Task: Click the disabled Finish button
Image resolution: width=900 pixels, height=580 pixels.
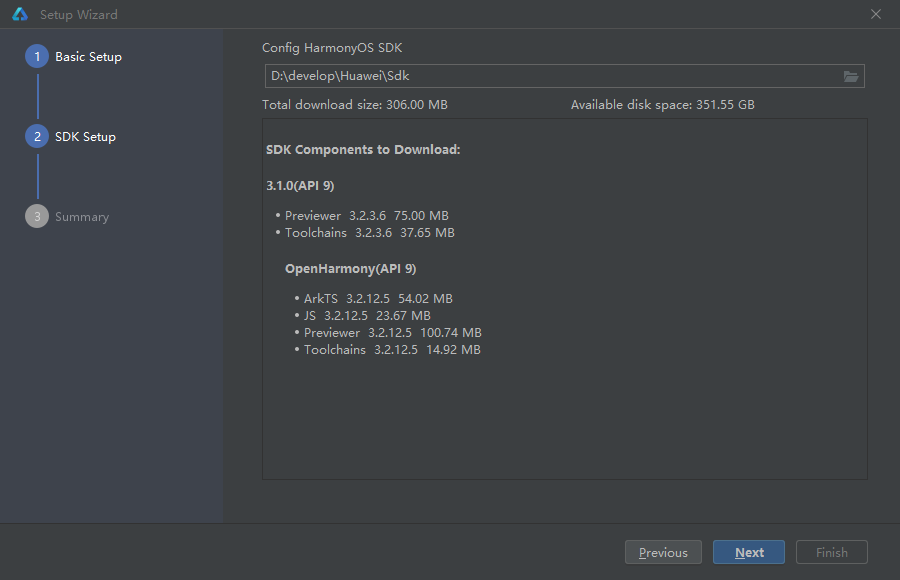Action: click(832, 552)
